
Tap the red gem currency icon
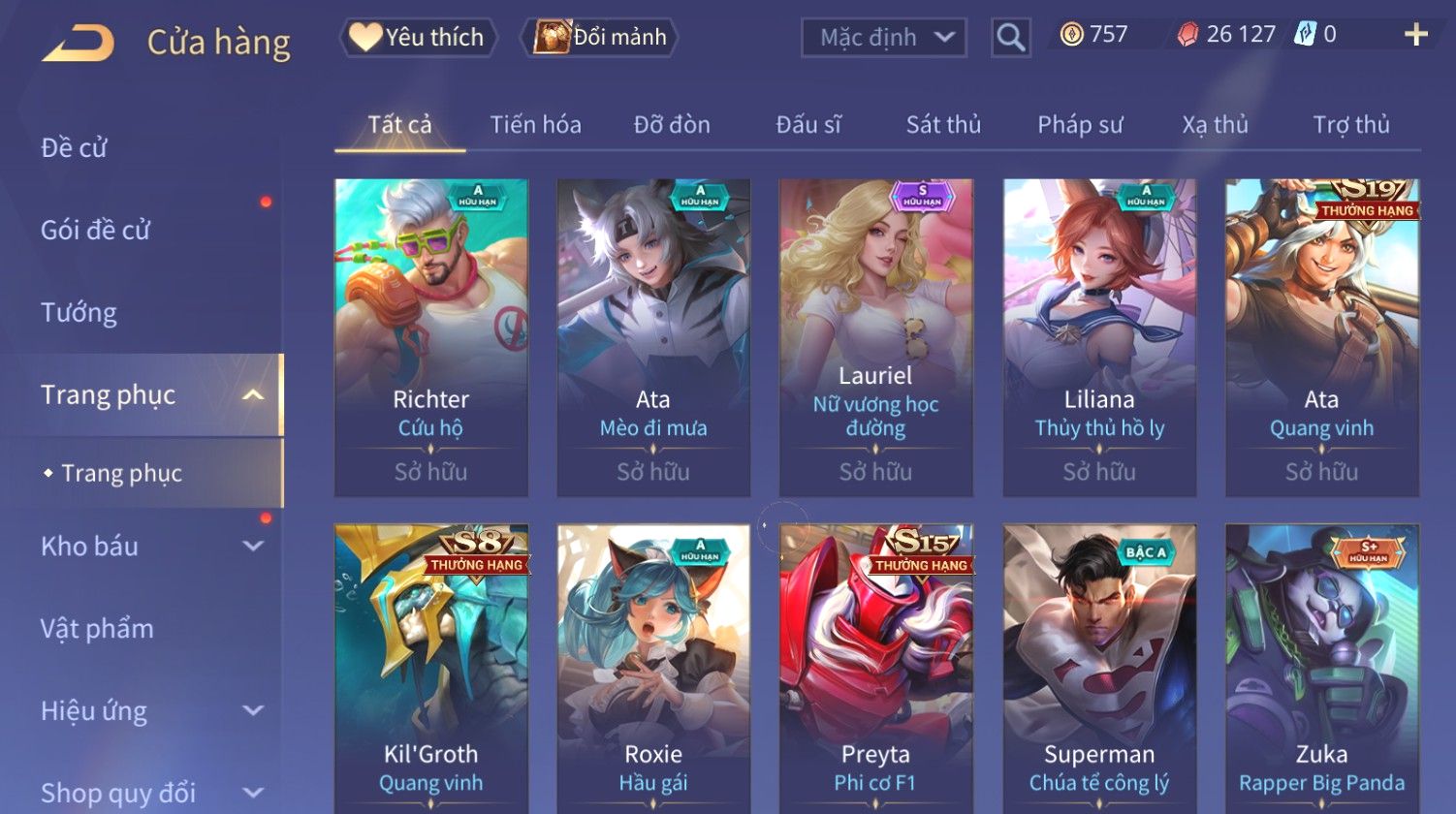pos(1187,35)
